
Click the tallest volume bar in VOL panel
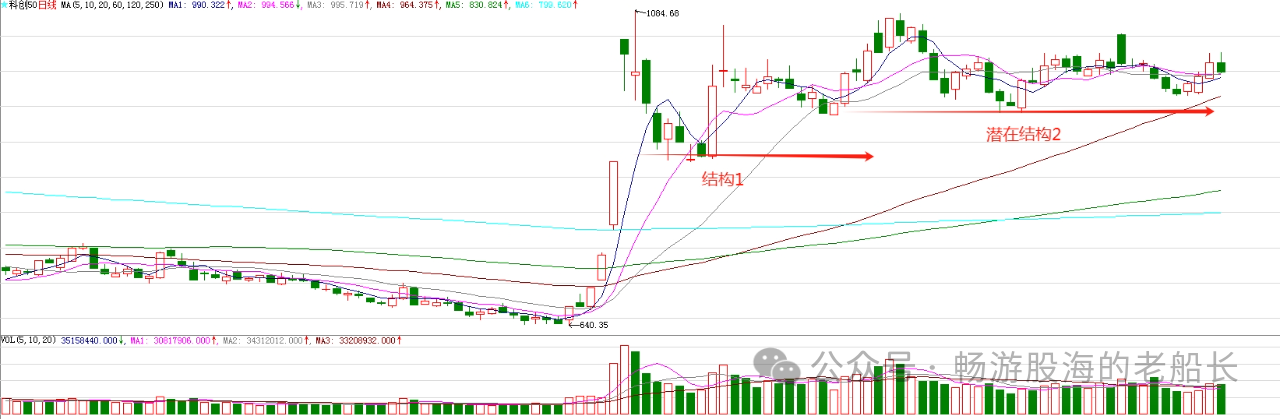pyautogui.click(x=625, y=379)
